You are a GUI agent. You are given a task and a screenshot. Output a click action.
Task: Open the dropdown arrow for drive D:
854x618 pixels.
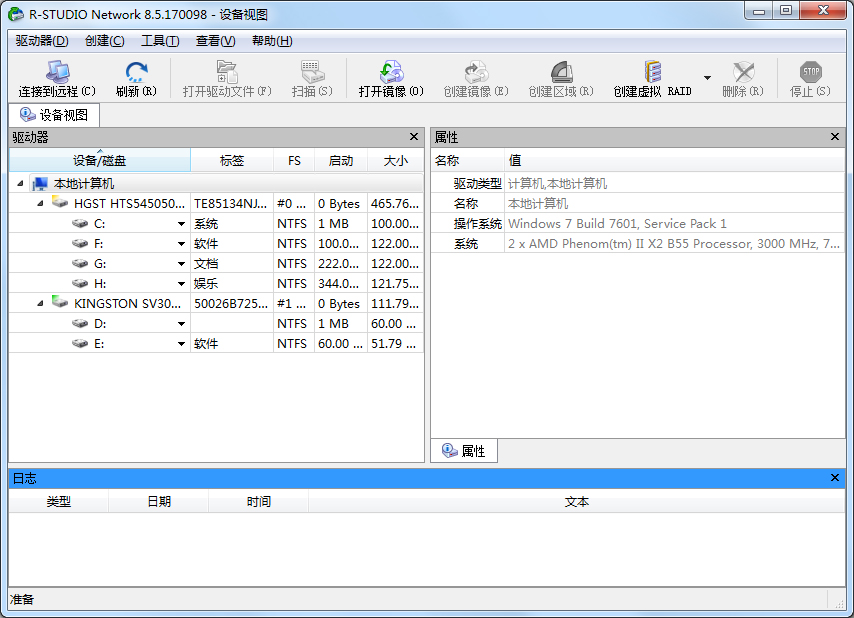coord(181,324)
